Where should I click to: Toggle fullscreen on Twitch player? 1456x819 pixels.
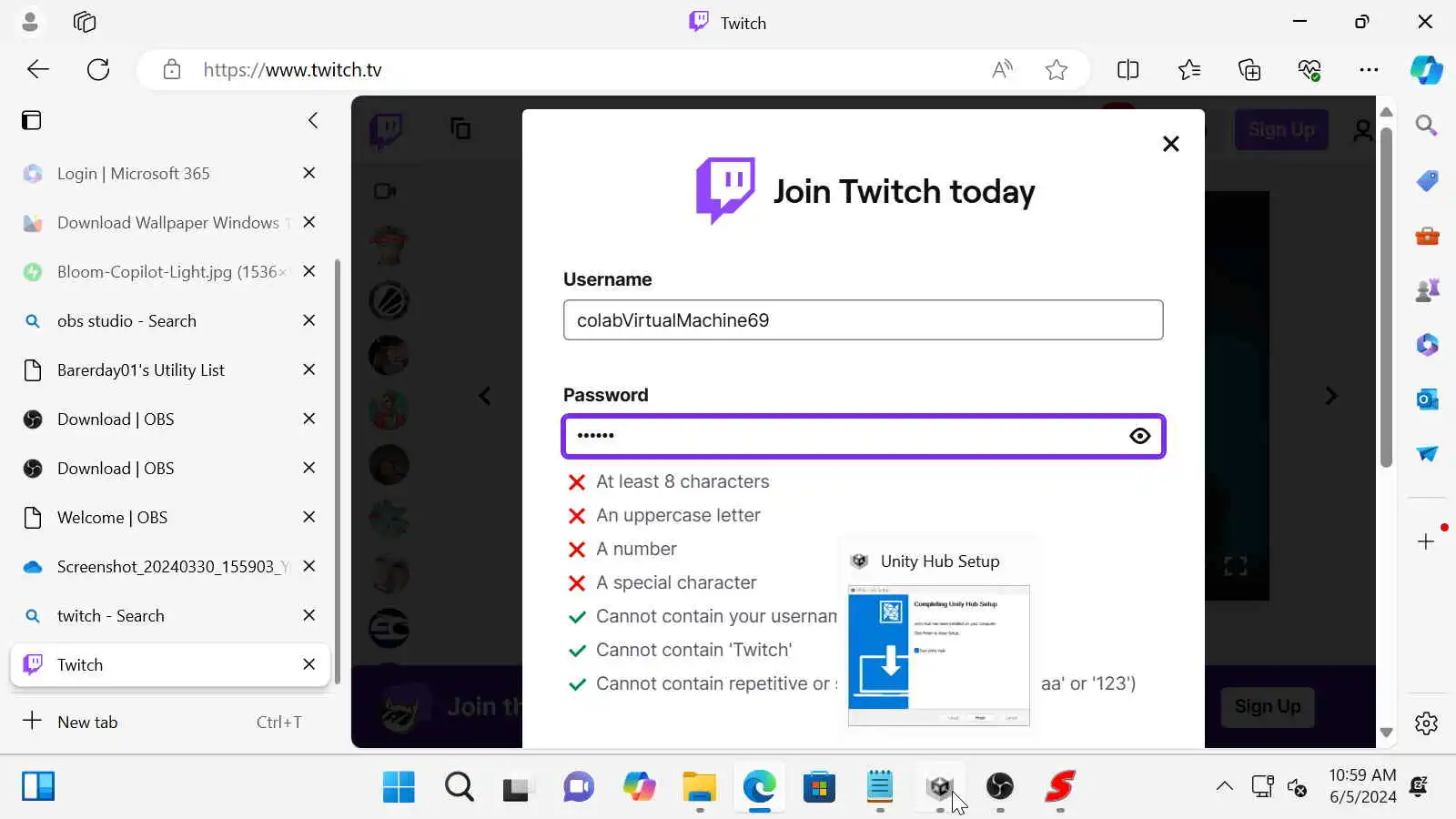1235,566
